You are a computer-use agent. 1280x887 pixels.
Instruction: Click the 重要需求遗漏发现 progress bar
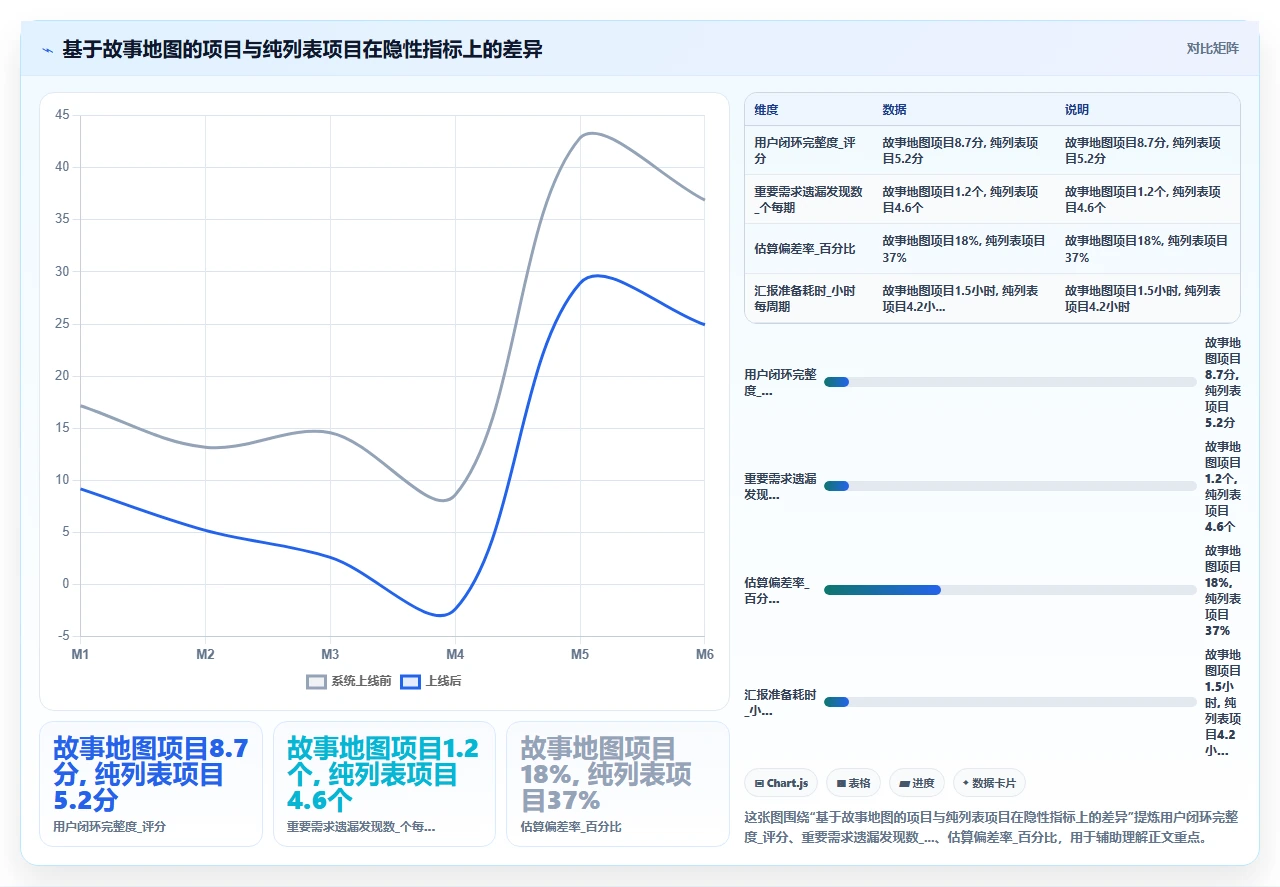point(1010,486)
